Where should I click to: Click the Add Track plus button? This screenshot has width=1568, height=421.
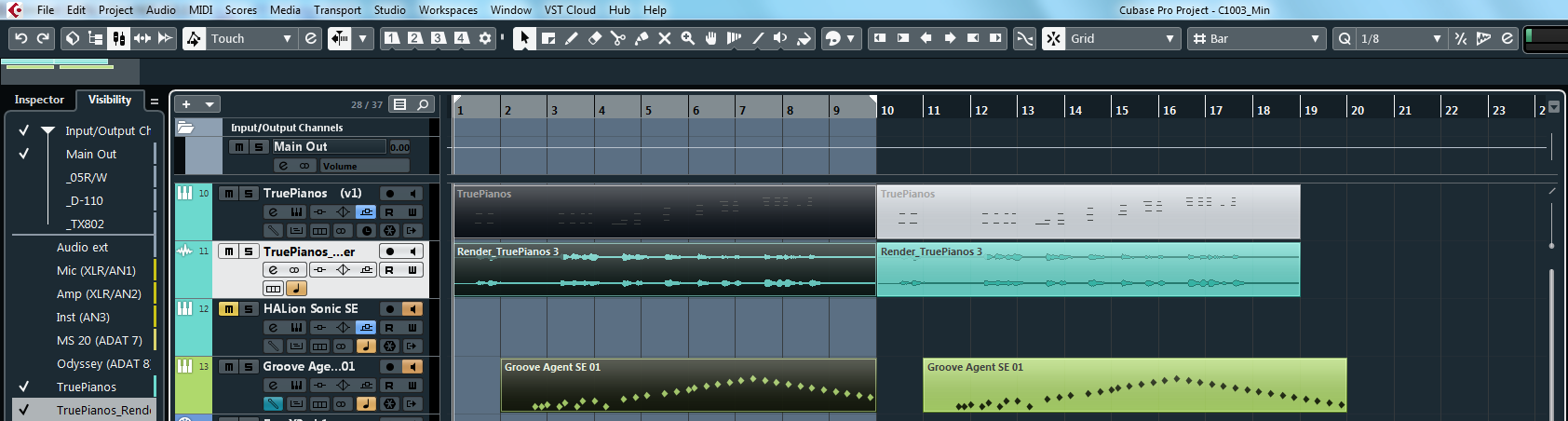186,104
